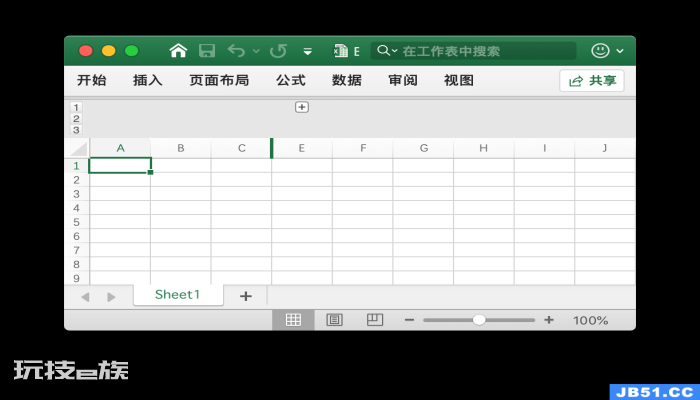Image resolution: width=700 pixels, height=400 pixels.
Task: Switch to the 页面布局 tab
Action: pyautogui.click(x=219, y=80)
